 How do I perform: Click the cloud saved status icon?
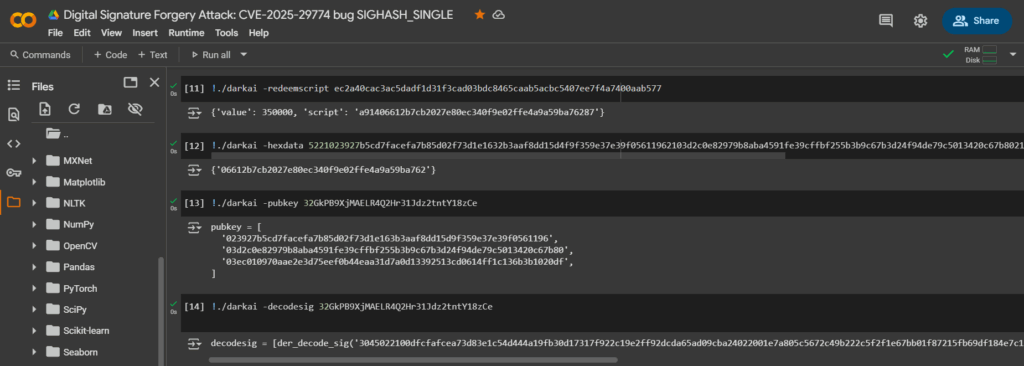click(x=499, y=14)
